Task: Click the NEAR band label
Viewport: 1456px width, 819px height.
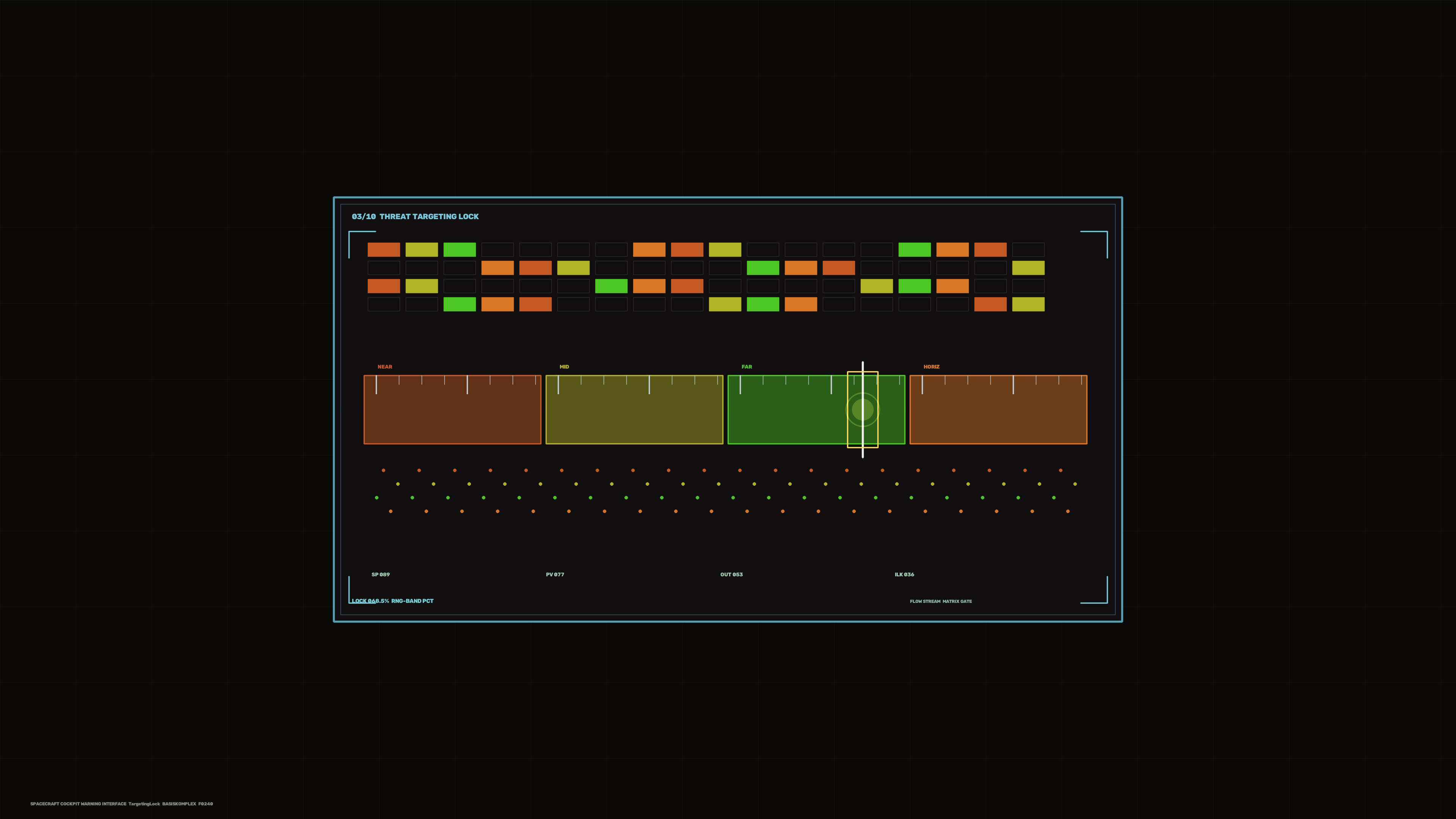Action: point(385,367)
